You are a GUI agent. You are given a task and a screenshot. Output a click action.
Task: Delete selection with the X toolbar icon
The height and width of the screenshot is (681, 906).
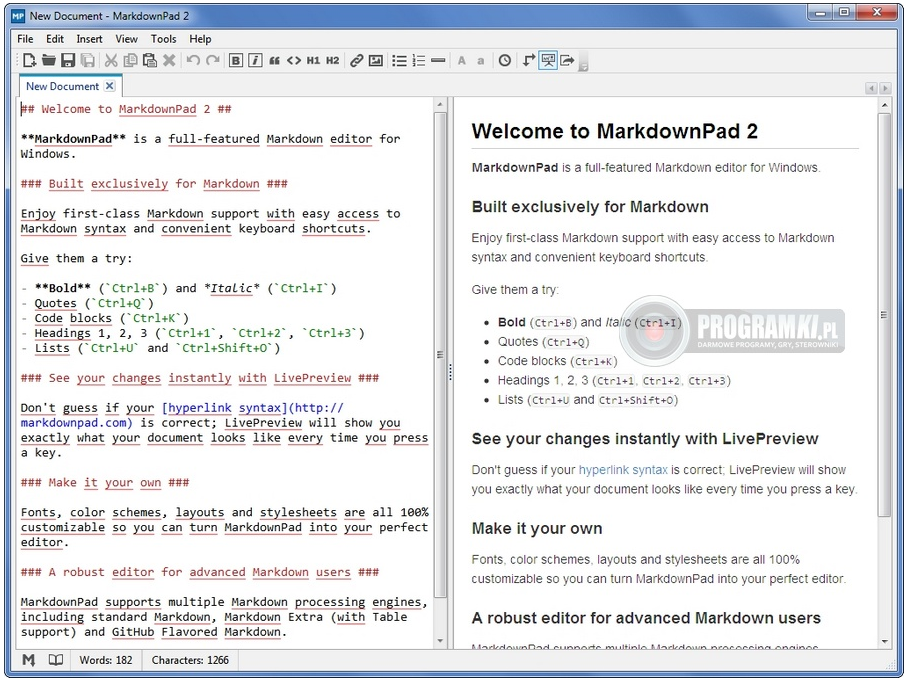(x=169, y=60)
